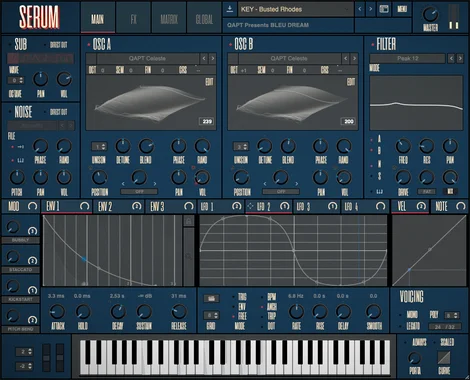The image size is (470, 380).
Task: Click the OSC B warp mode left arrow
Action: pos(265,184)
